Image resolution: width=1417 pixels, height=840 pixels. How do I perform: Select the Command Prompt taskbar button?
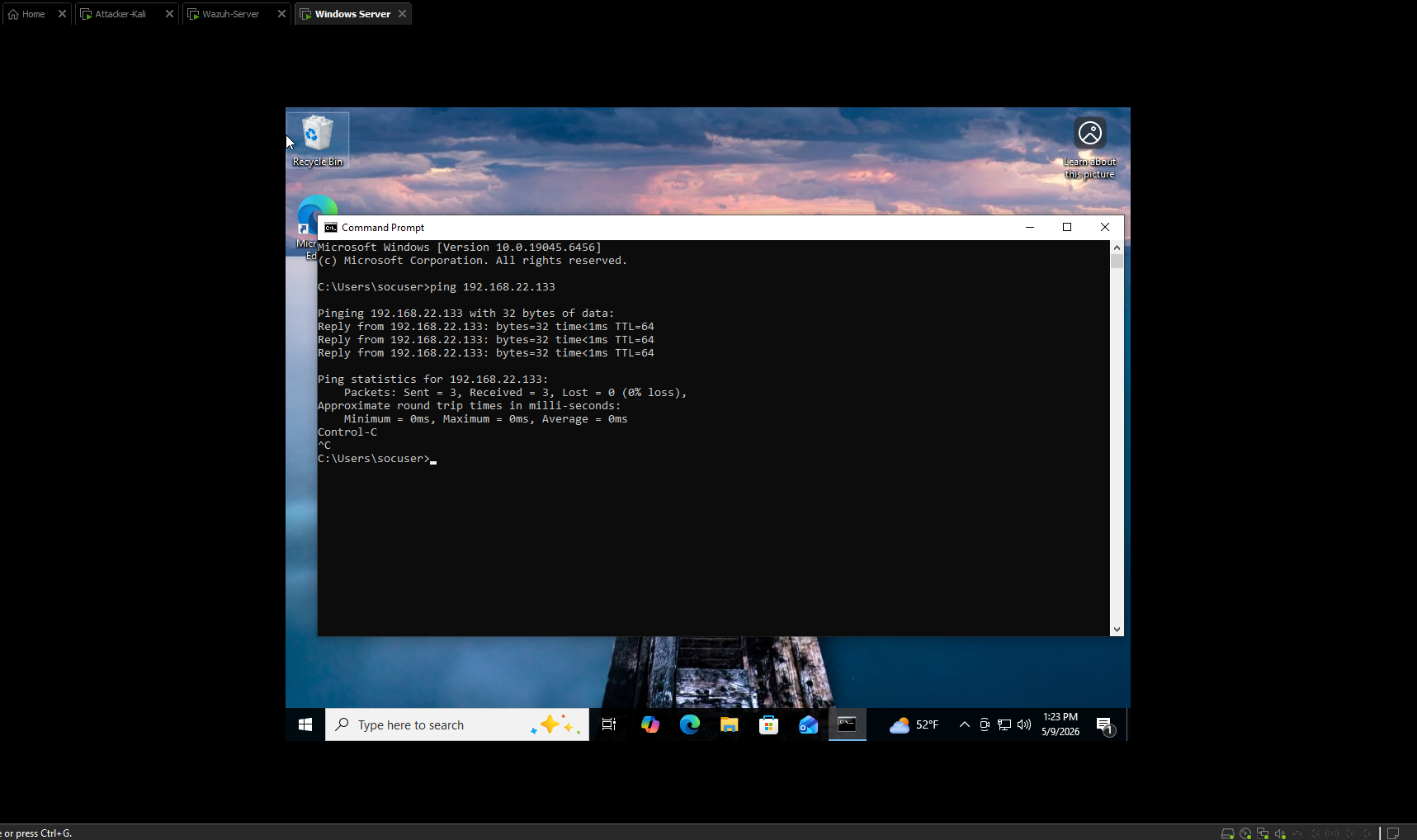(x=848, y=724)
